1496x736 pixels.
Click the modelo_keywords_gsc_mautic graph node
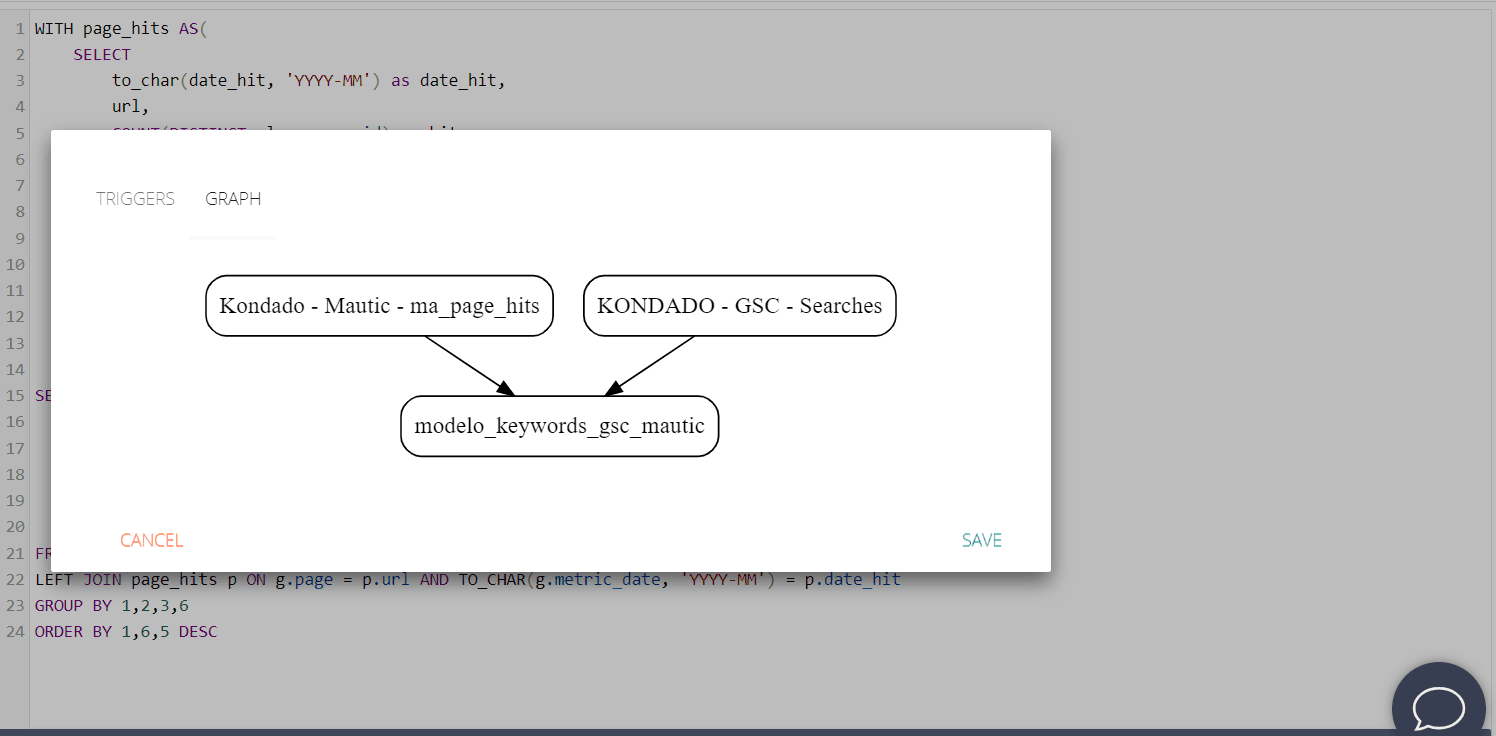click(559, 426)
